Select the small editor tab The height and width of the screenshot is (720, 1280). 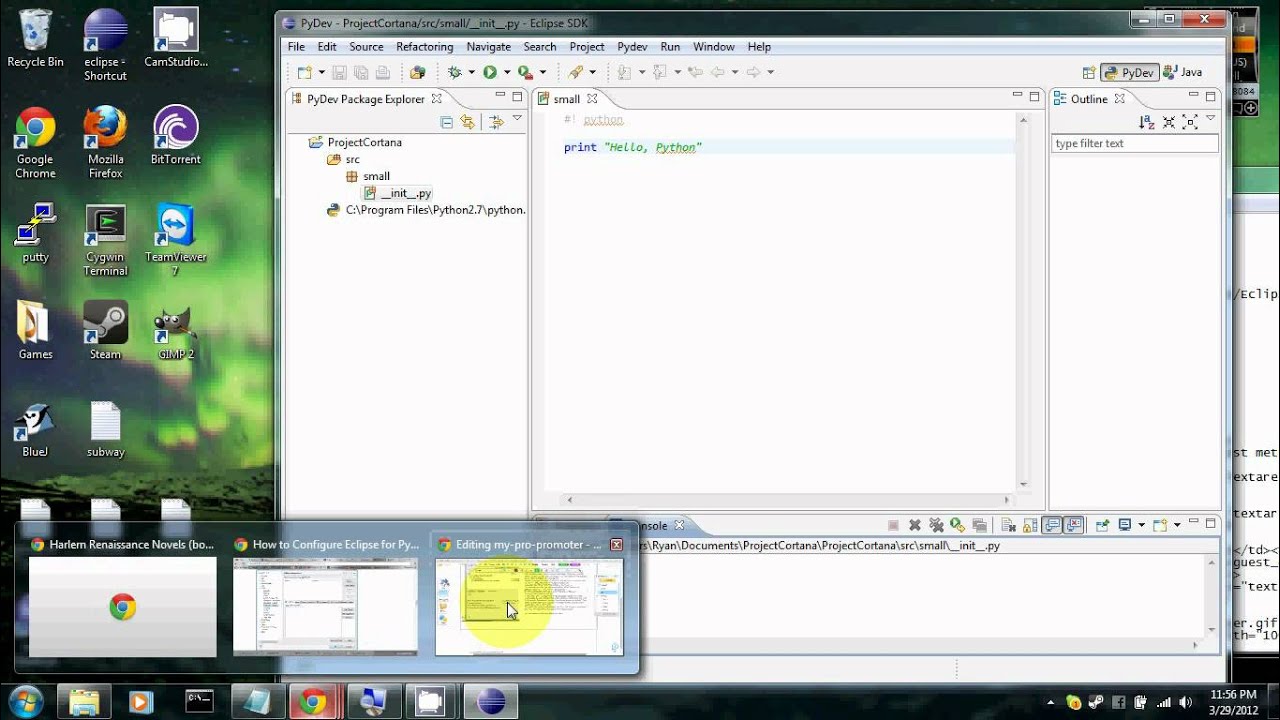click(x=567, y=99)
